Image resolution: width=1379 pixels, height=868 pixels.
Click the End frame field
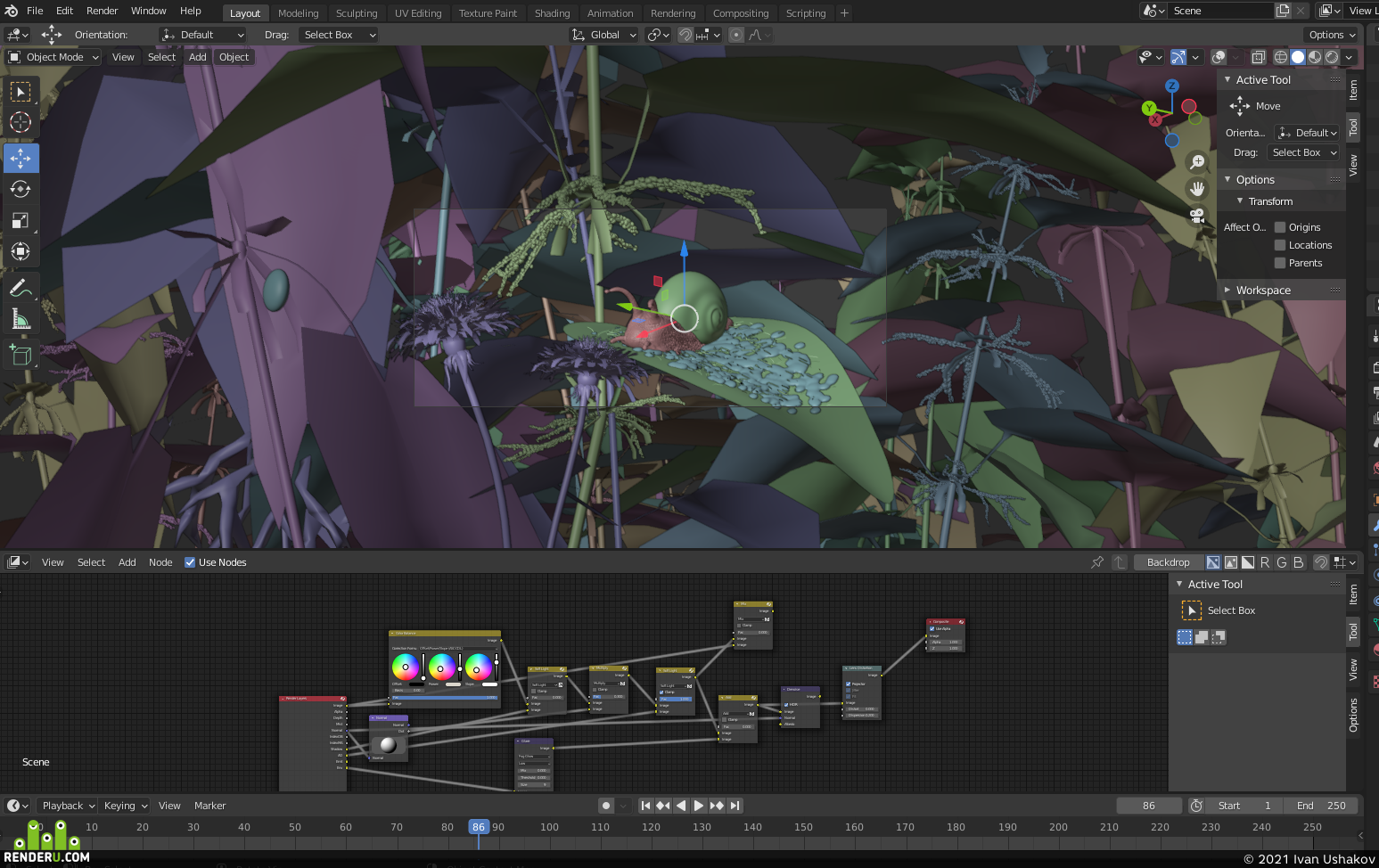pos(1322,806)
